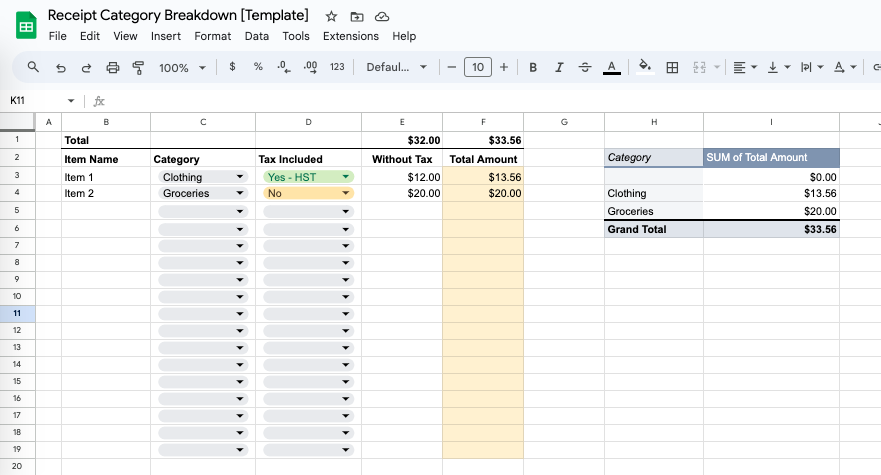
Task: Open text wrapping options
Action: point(812,67)
